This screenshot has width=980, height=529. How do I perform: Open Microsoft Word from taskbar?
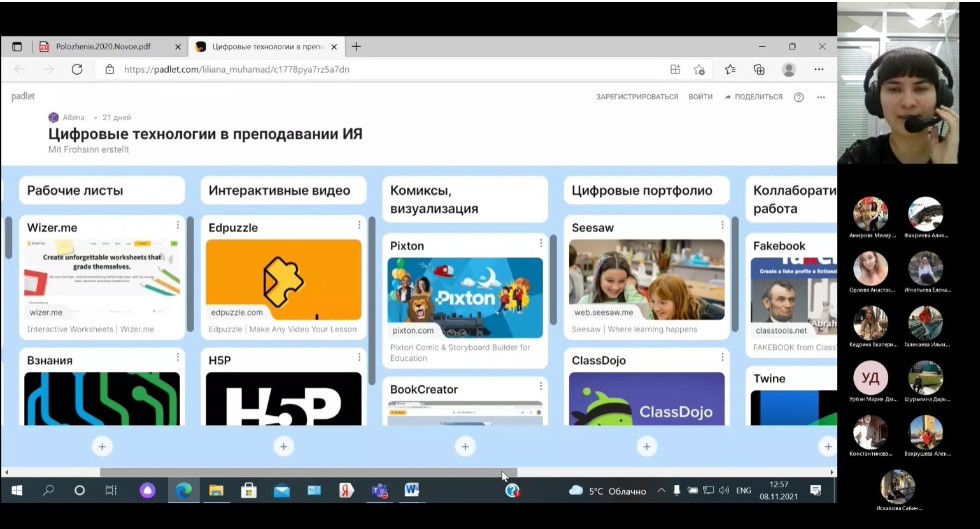[411, 490]
